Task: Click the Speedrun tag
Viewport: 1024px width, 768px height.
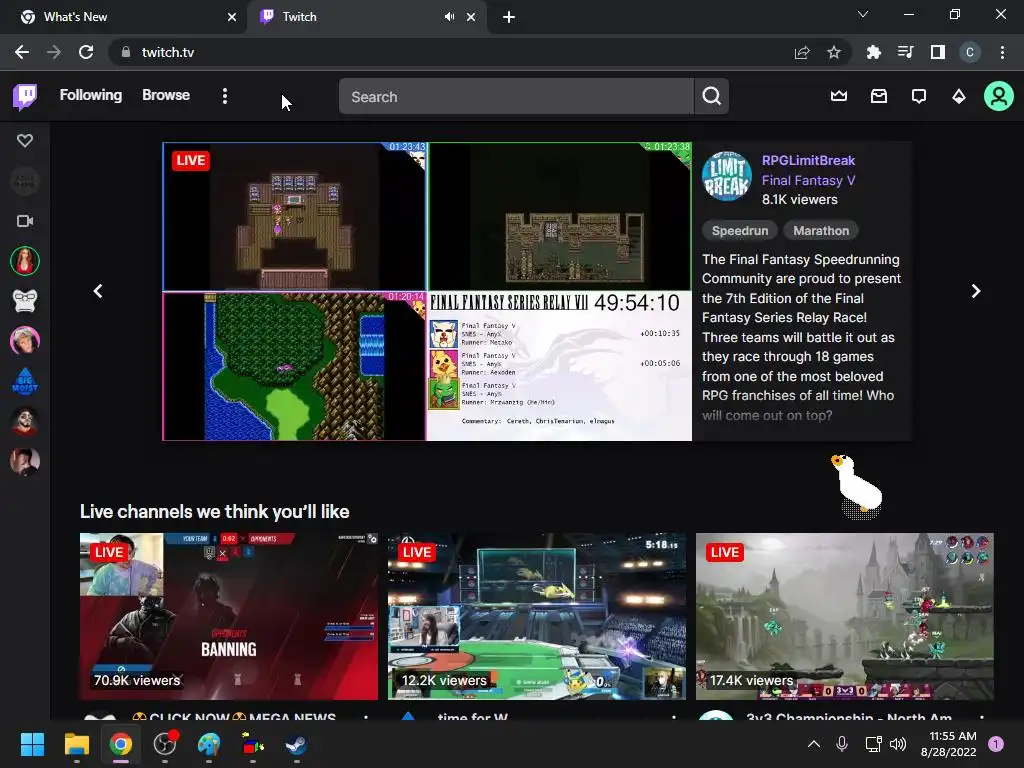Action: tap(740, 231)
